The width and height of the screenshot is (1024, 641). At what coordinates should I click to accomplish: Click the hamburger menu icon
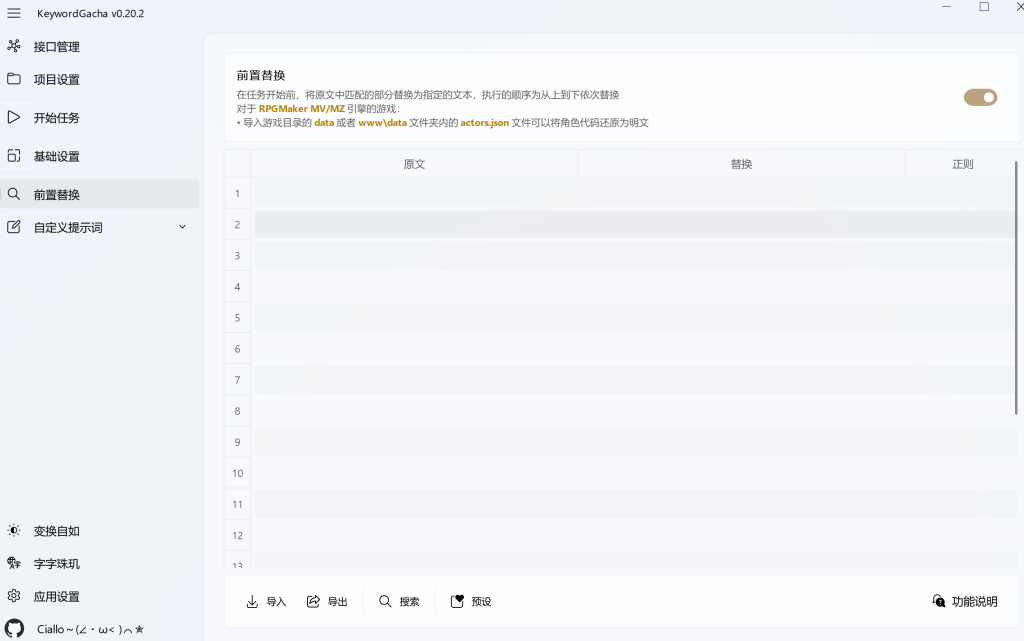[14, 13]
